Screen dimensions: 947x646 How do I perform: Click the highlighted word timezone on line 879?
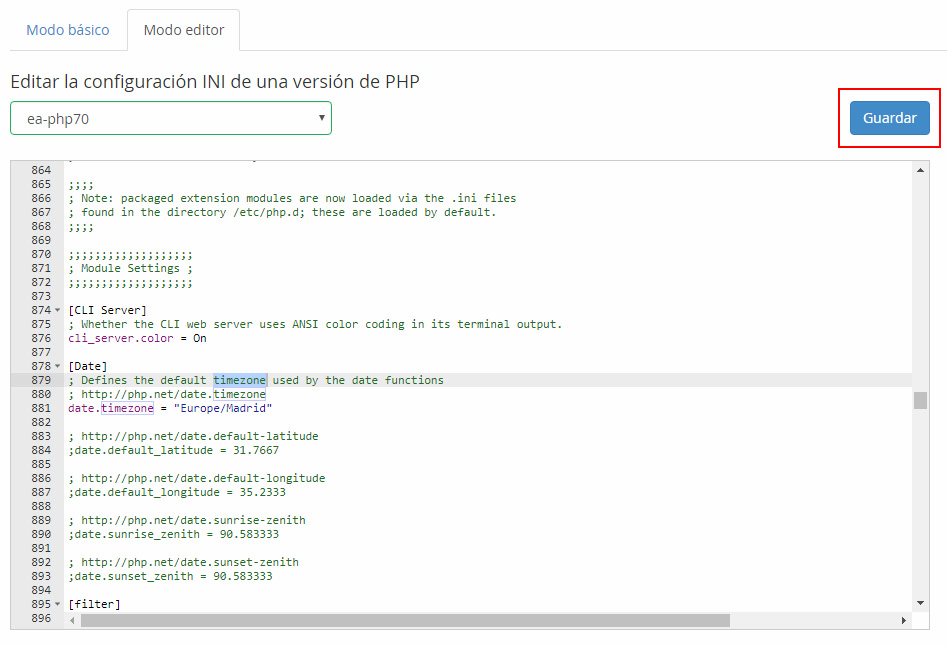coord(240,381)
